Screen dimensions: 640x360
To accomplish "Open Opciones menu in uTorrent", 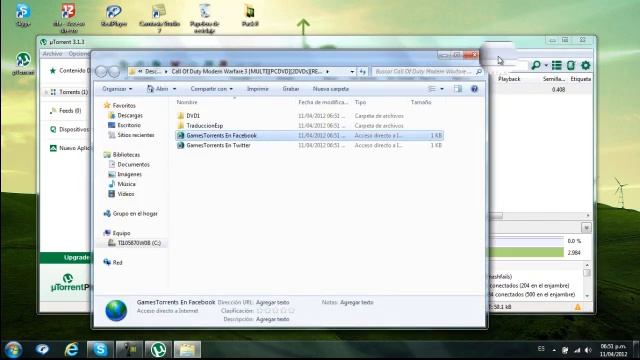I will pos(79,54).
